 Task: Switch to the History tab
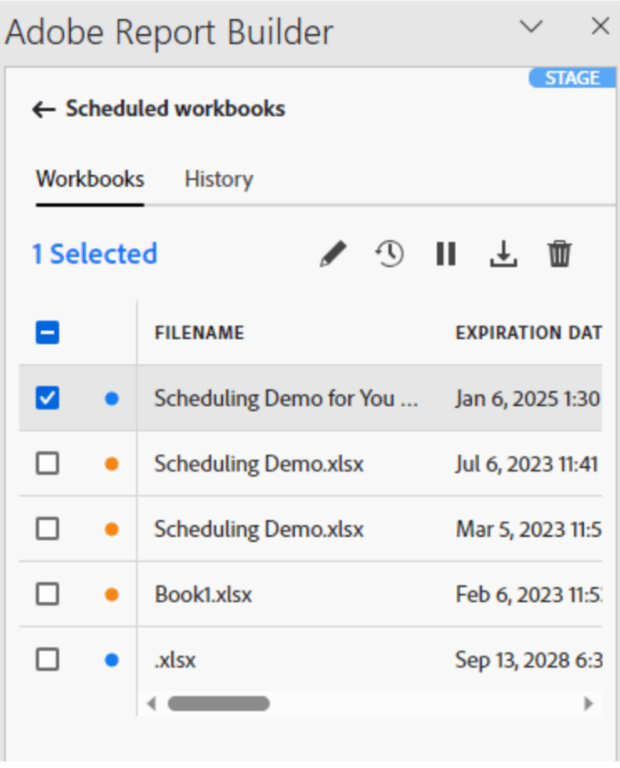tap(219, 179)
